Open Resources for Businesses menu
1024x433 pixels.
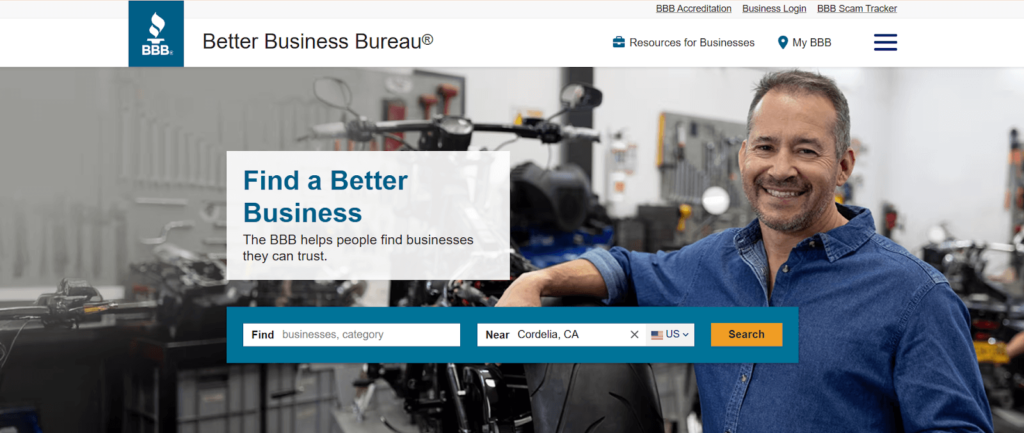click(x=684, y=42)
